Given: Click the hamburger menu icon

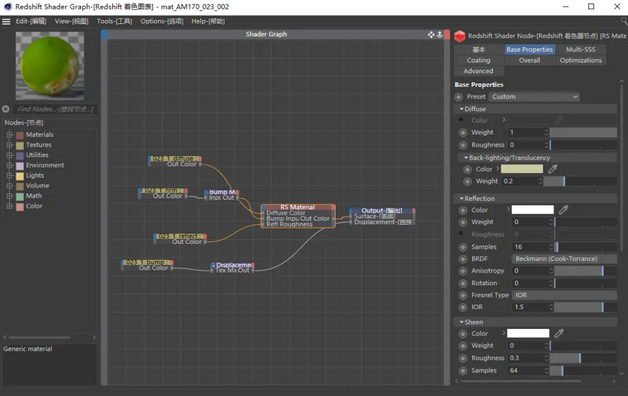Looking at the screenshot, I should 6,22.
